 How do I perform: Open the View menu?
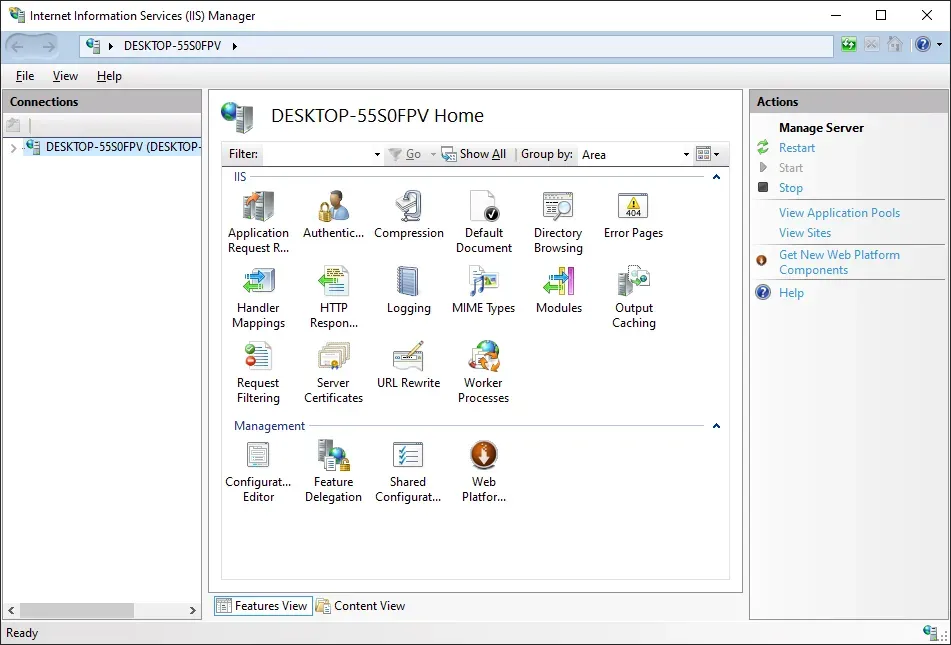point(65,76)
